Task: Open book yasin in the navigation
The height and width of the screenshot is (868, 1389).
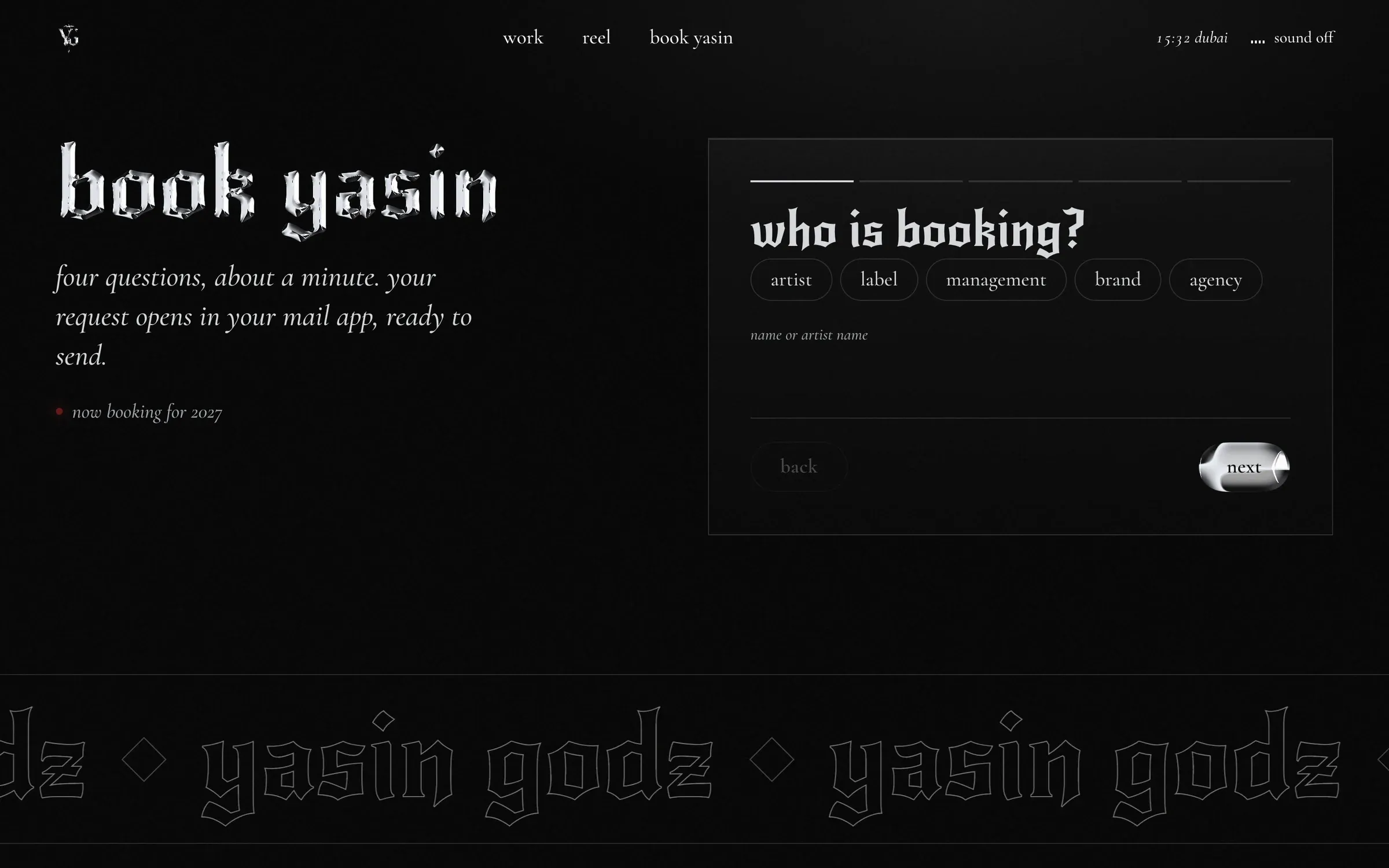Action: [x=691, y=38]
